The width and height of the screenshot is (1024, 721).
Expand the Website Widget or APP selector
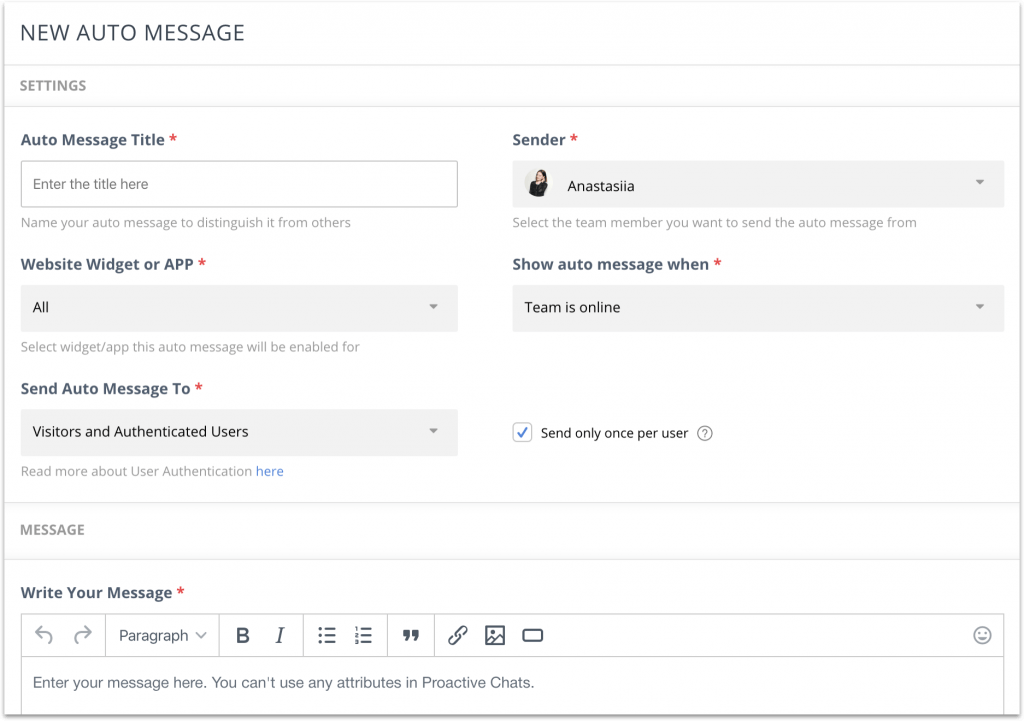(x=239, y=308)
